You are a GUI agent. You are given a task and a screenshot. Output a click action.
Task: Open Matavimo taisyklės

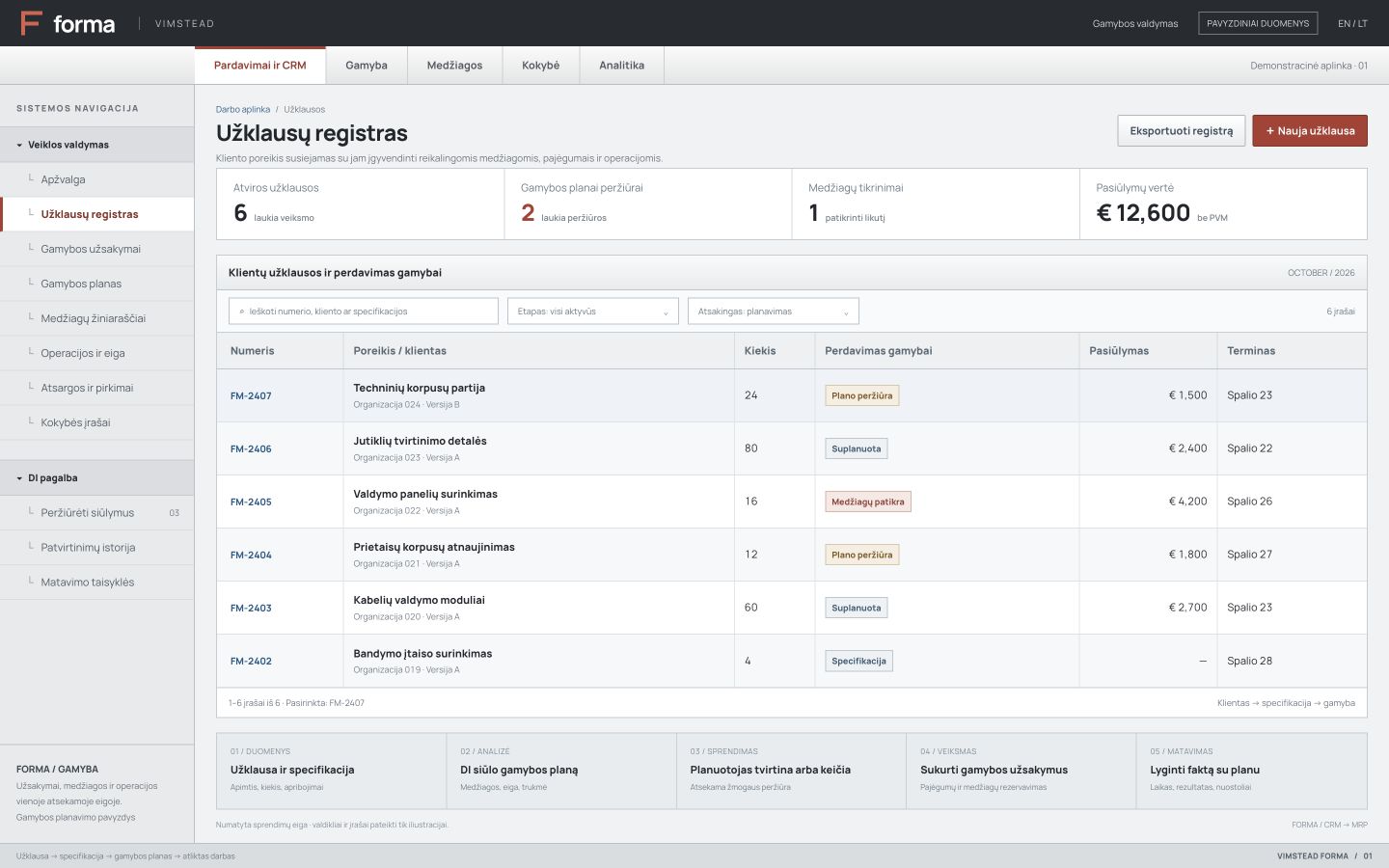(96, 583)
